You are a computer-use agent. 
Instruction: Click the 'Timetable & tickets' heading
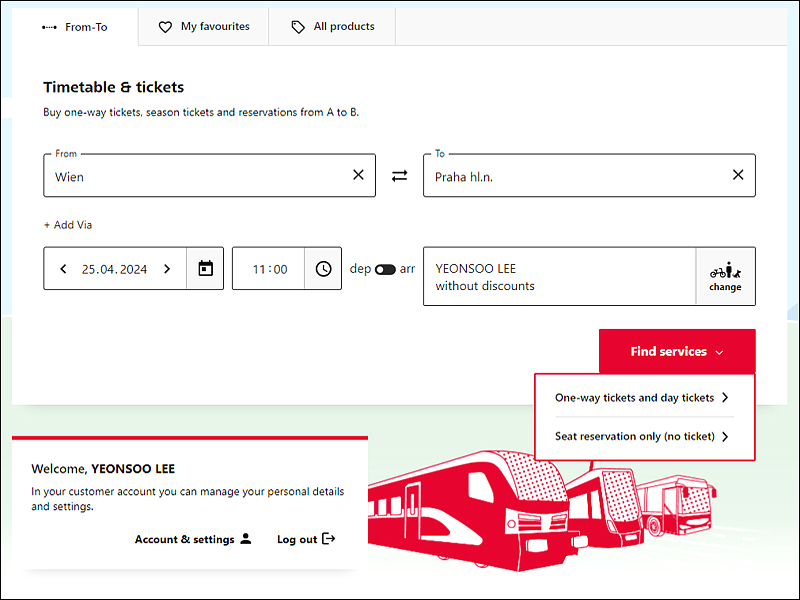tap(113, 87)
